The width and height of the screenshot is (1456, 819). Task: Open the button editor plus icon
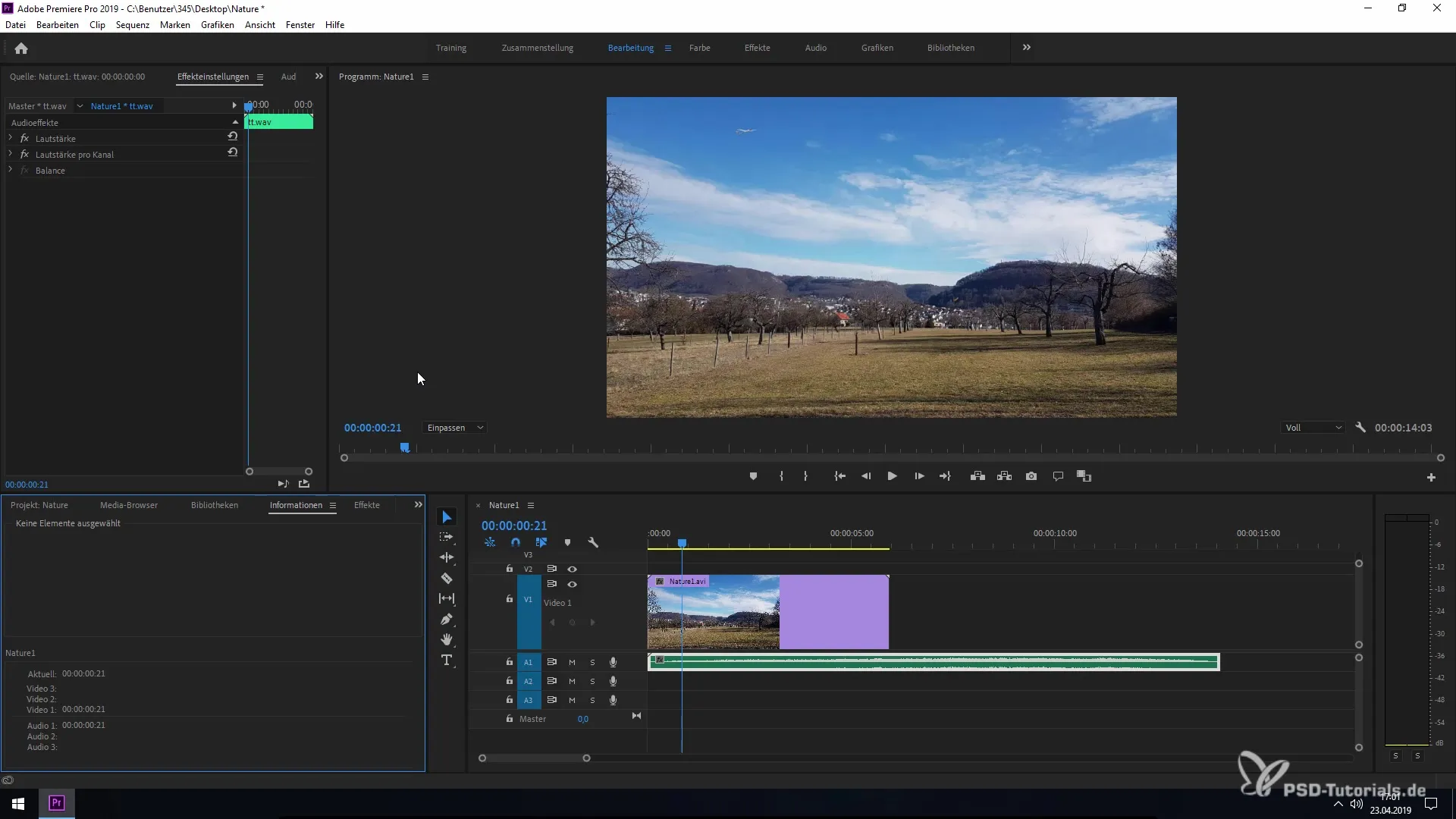1431,477
